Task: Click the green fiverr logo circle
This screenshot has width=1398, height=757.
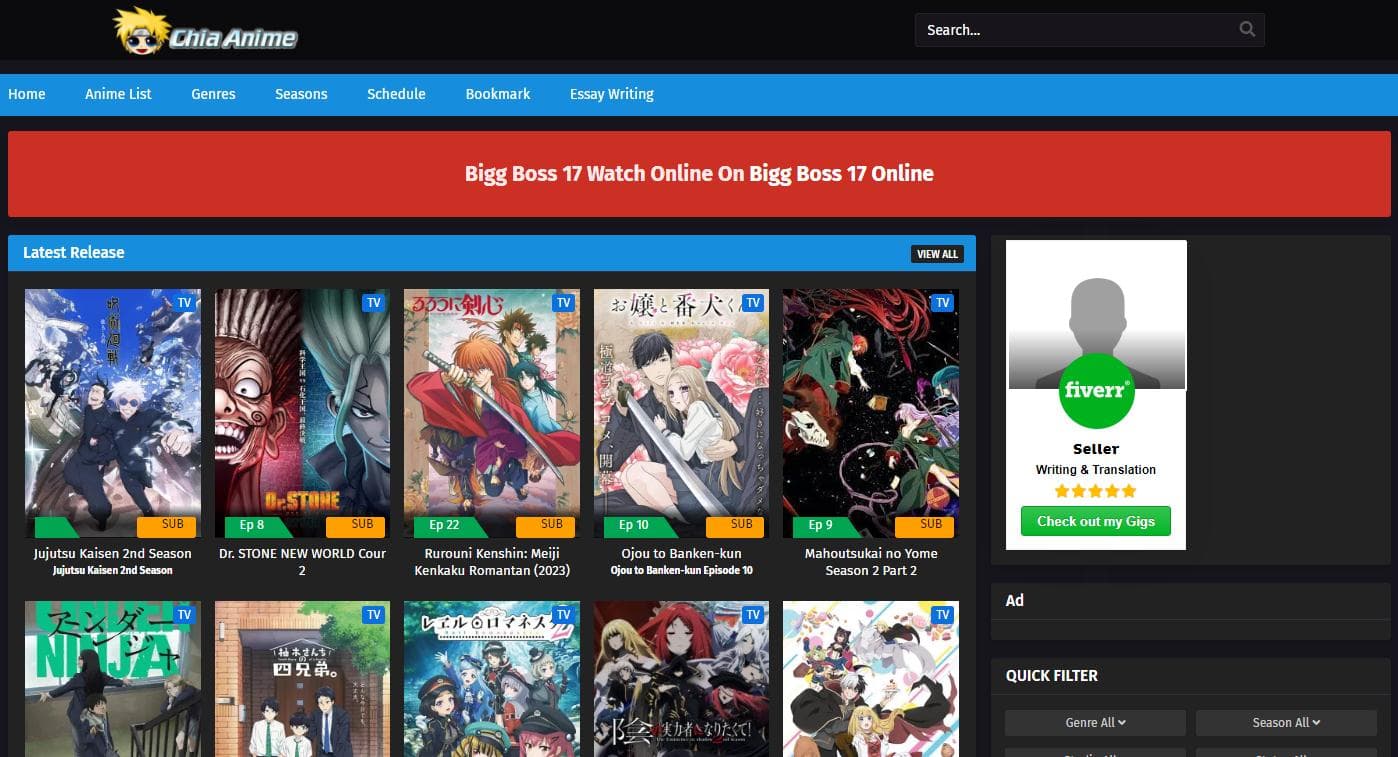Action: point(1096,390)
